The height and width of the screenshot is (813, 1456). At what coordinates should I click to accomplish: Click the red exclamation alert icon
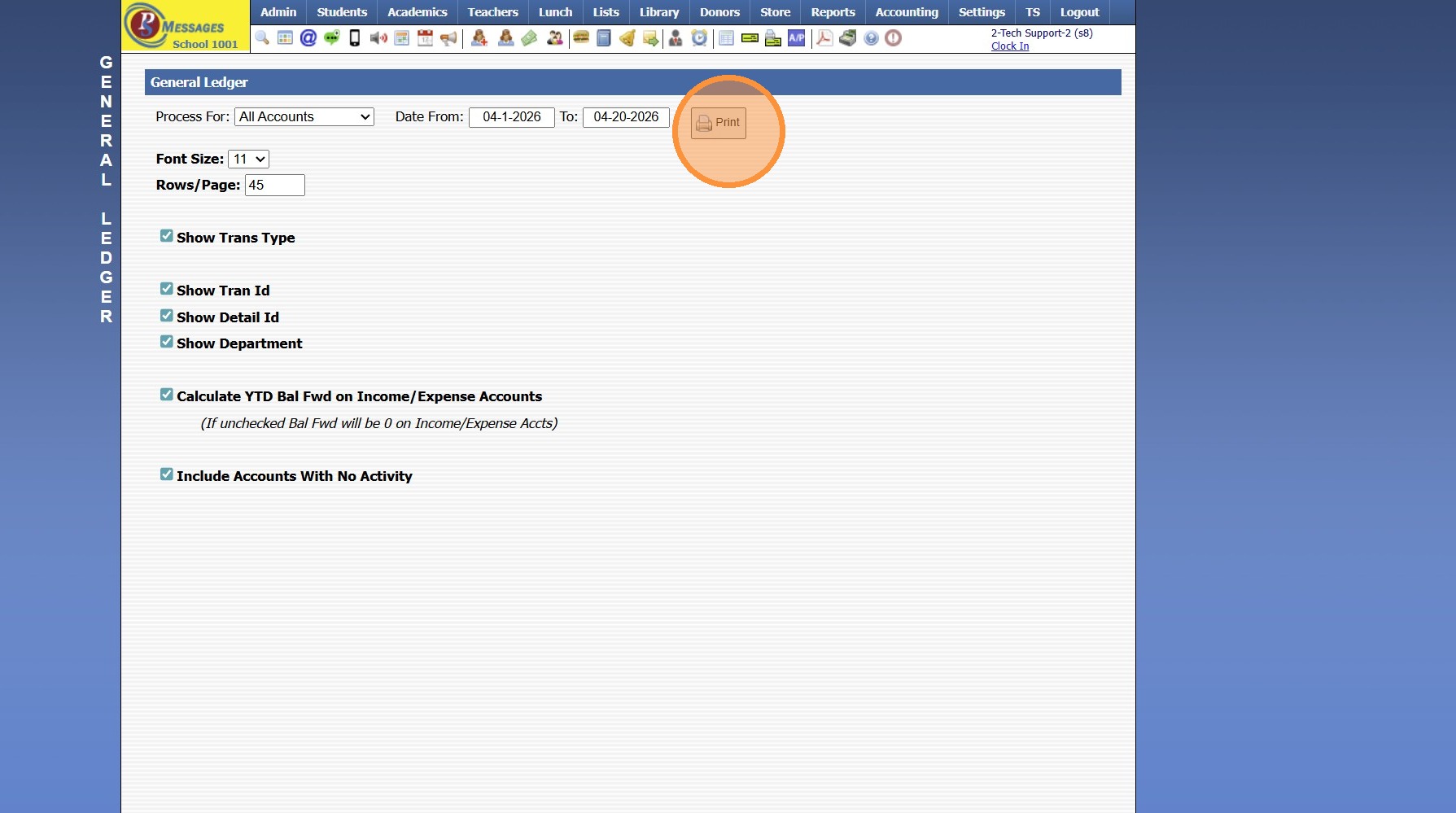click(x=894, y=38)
